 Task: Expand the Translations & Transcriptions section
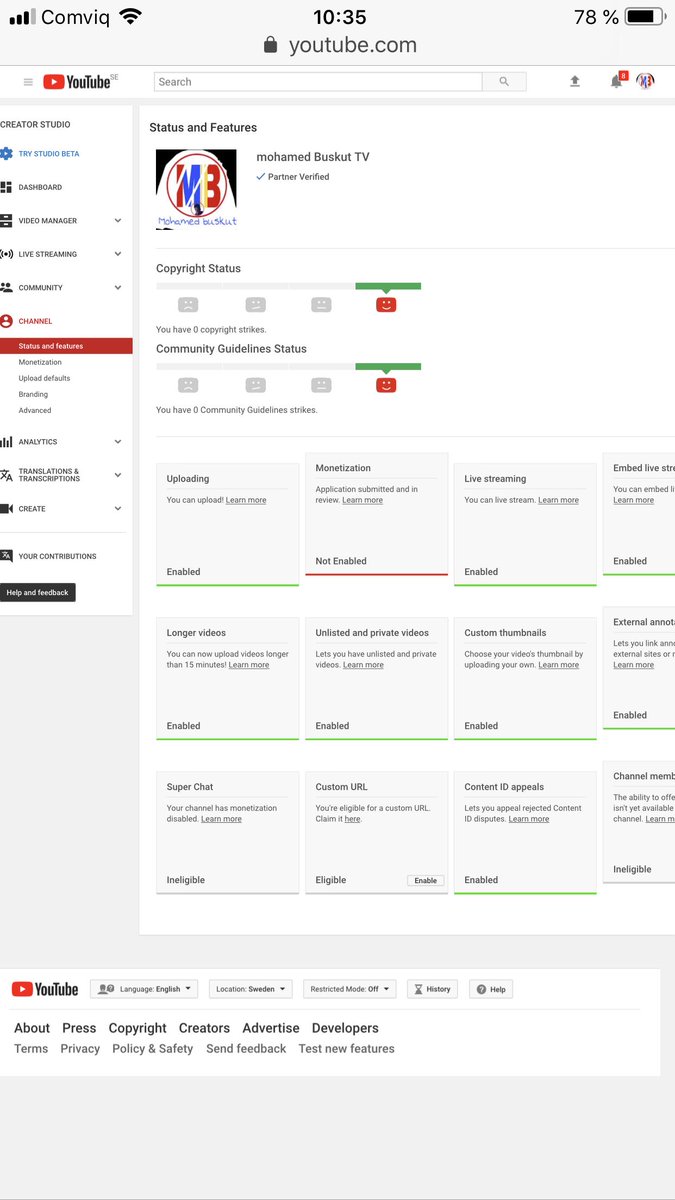coord(118,475)
